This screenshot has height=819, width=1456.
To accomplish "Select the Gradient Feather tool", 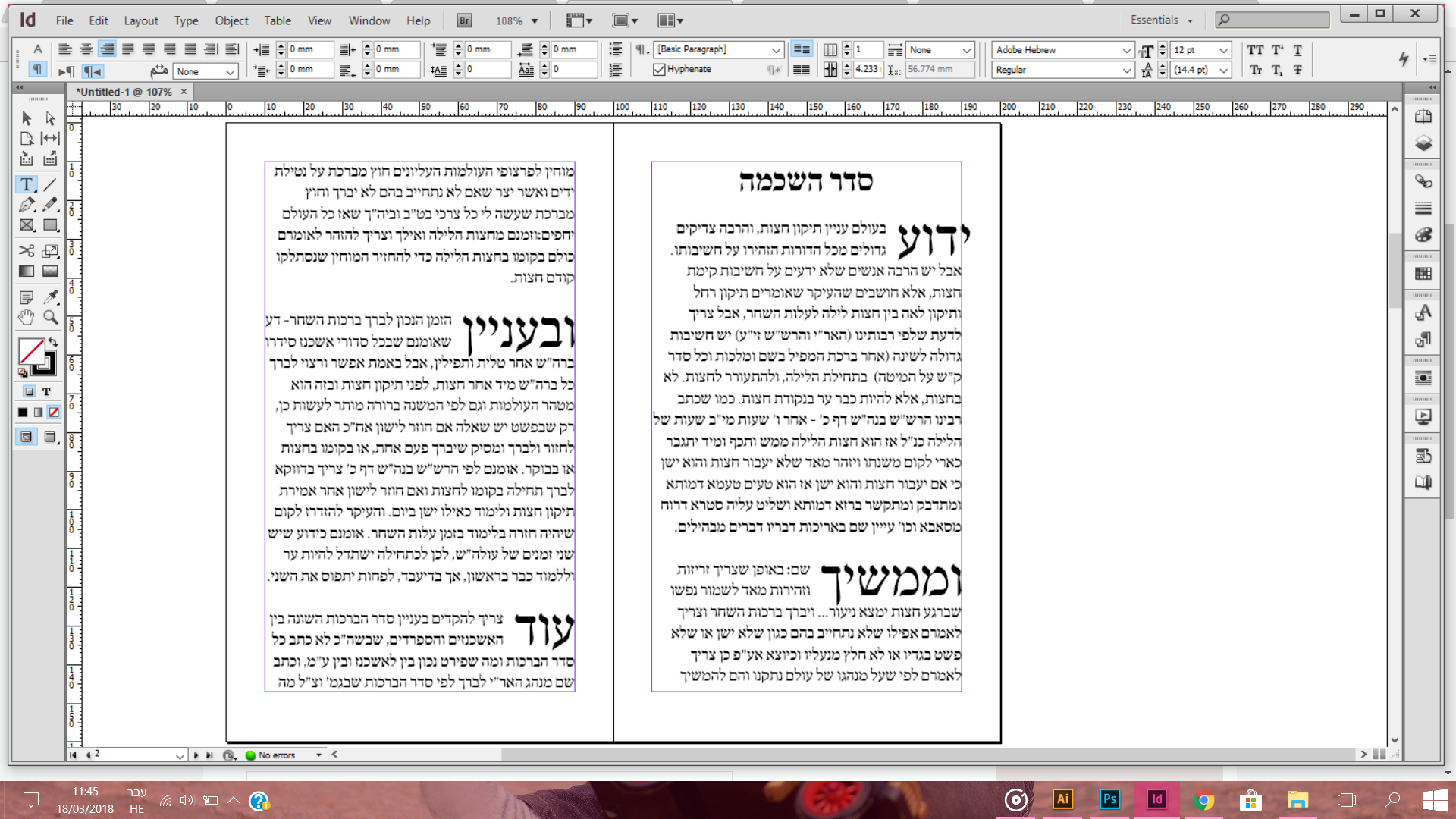I will [x=50, y=271].
